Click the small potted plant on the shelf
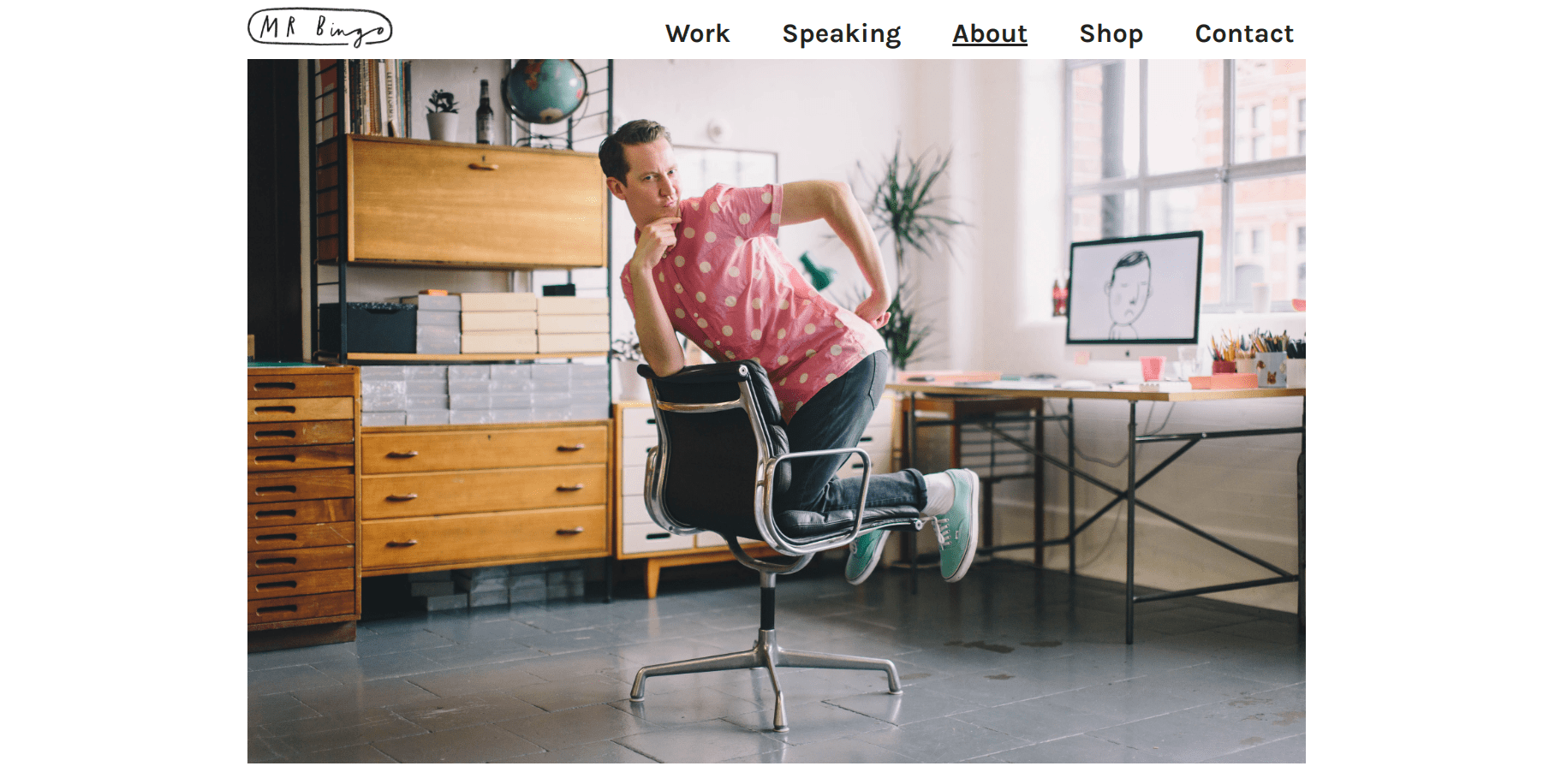 point(443,115)
